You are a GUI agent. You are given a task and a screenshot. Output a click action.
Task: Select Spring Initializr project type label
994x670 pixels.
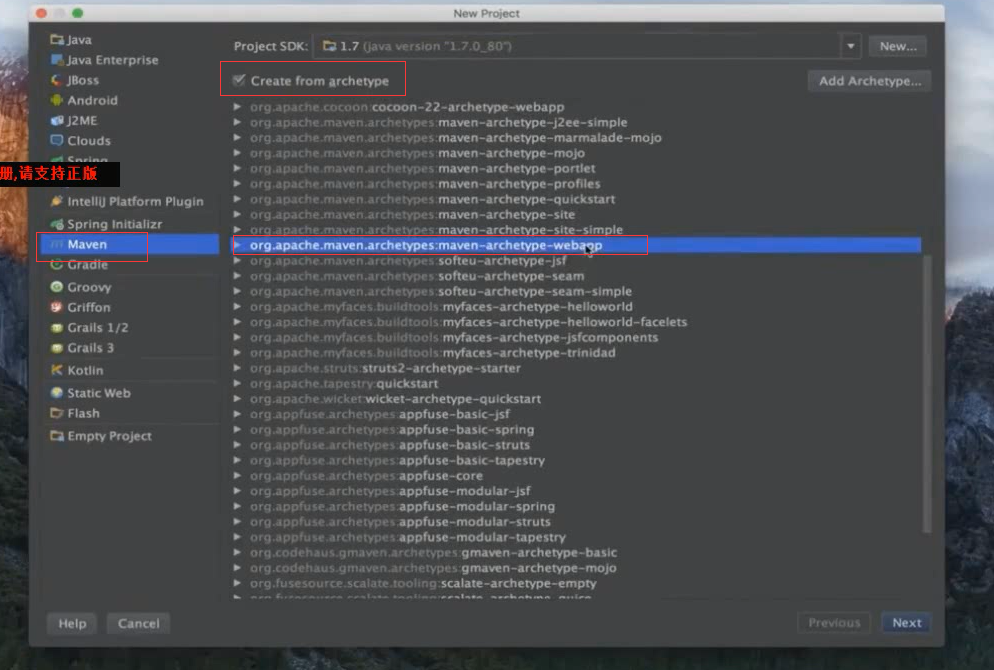115,224
